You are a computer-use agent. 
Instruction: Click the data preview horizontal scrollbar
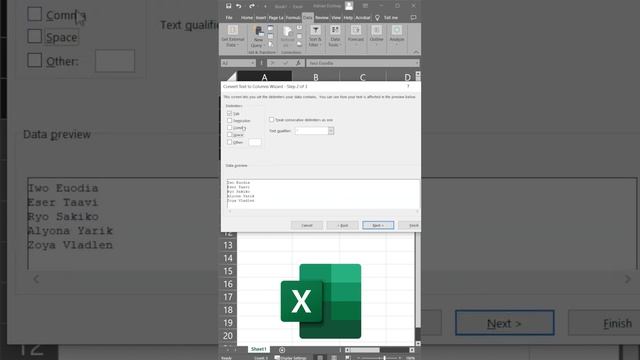click(323, 211)
